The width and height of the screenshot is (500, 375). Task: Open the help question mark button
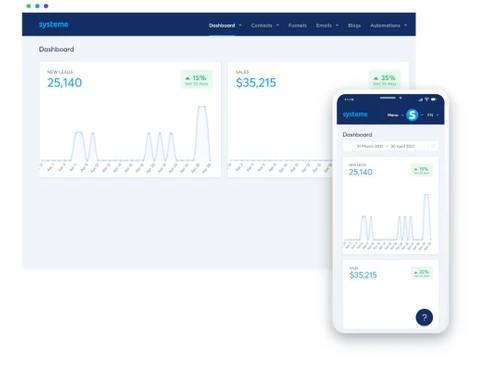(x=424, y=317)
